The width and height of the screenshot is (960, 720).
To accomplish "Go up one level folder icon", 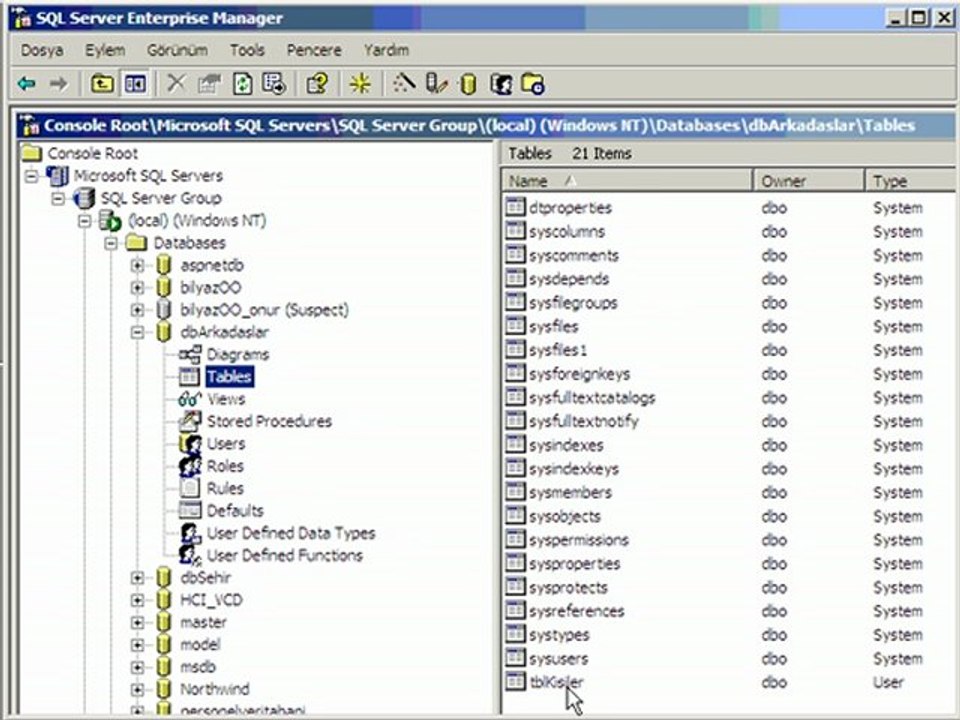I will pyautogui.click(x=102, y=84).
